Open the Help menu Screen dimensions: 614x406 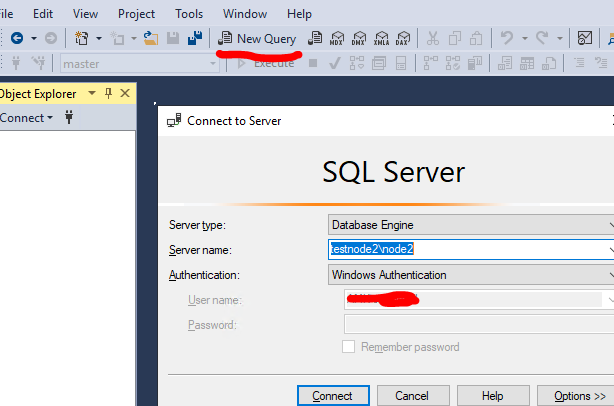299,14
